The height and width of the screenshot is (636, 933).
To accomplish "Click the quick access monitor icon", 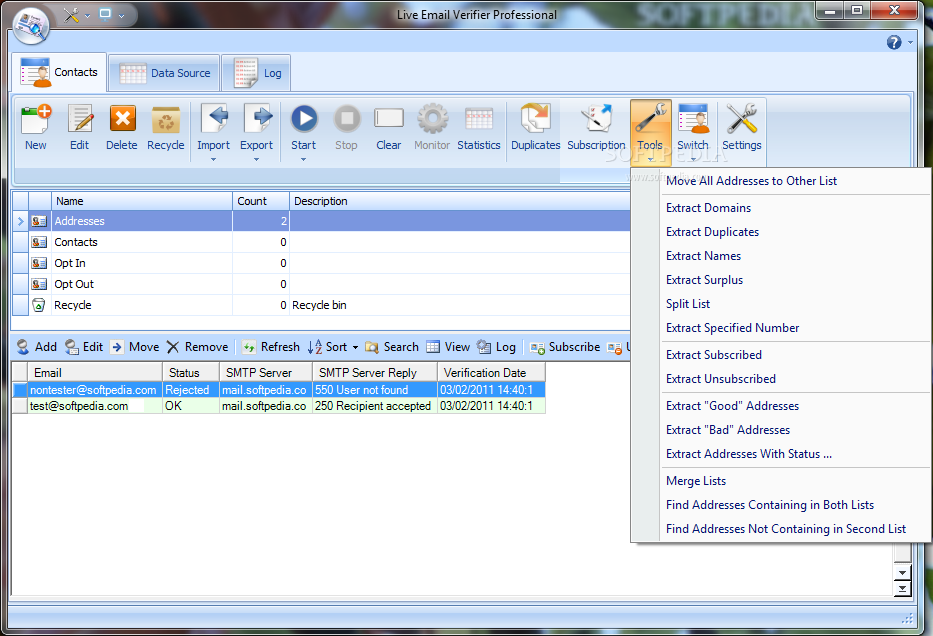I will pyautogui.click(x=105, y=14).
